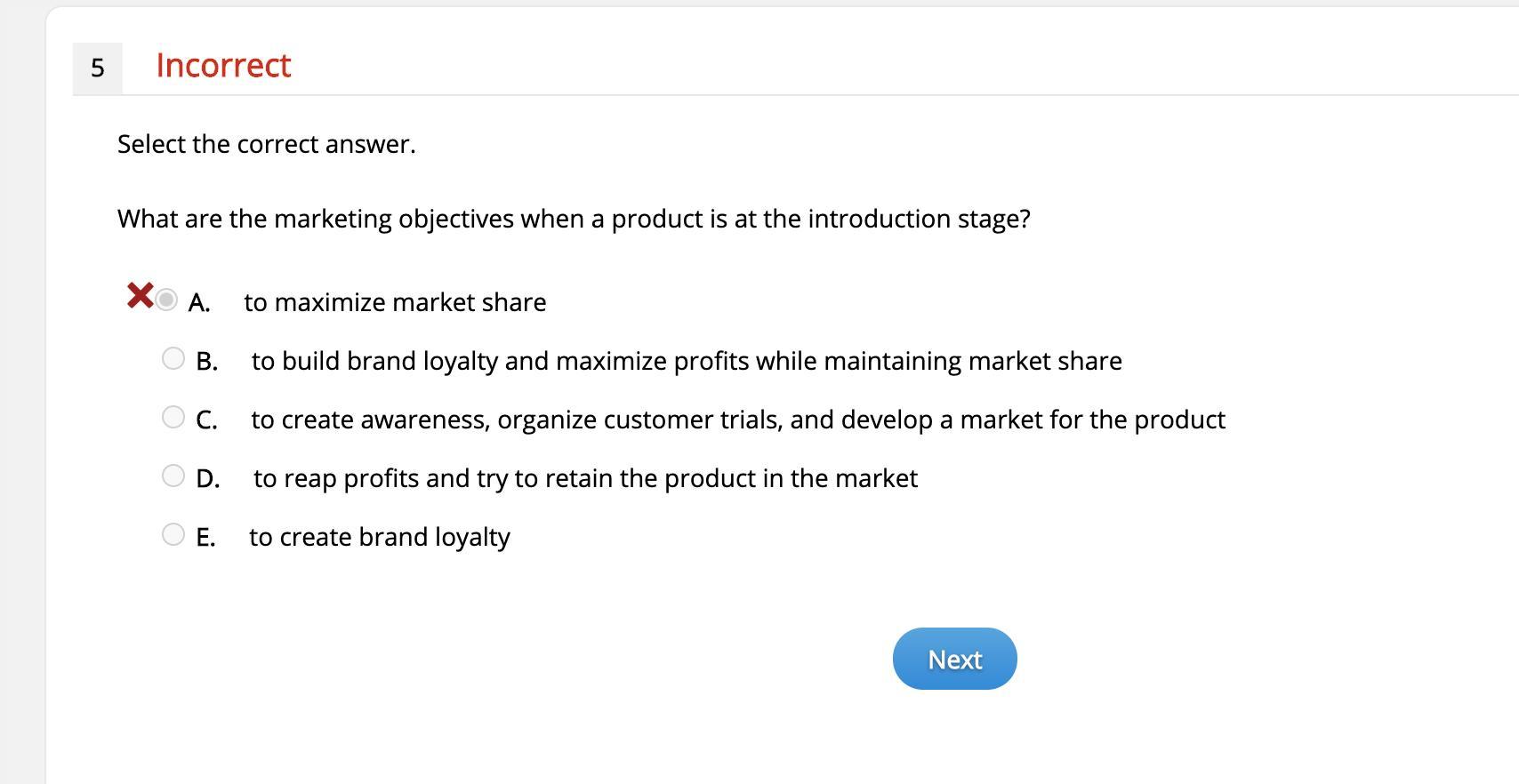
Task: Click the "C." option letter label
Action: pyautogui.click(x=207, y=420)
